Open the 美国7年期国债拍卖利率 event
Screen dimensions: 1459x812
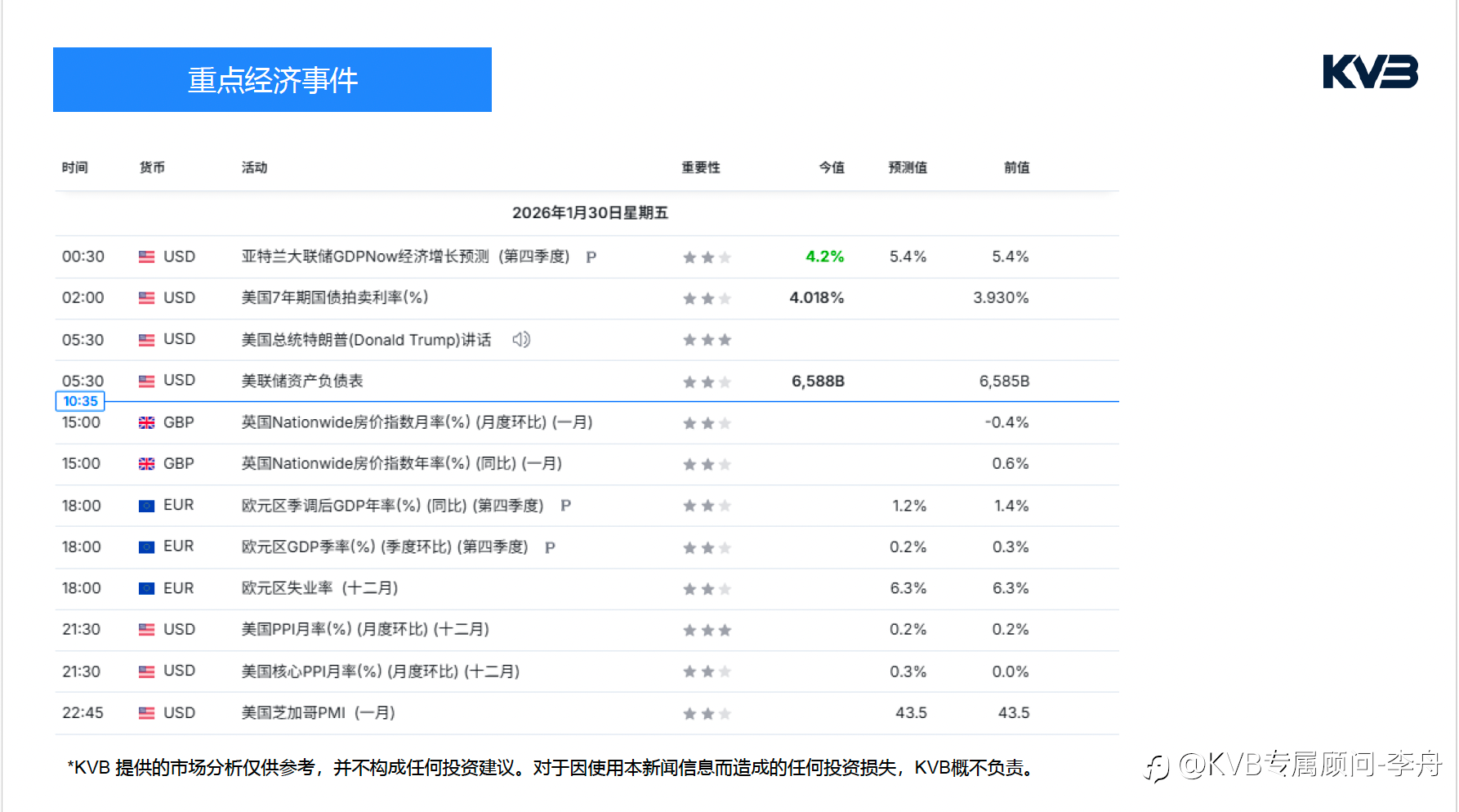coord(335,297)
